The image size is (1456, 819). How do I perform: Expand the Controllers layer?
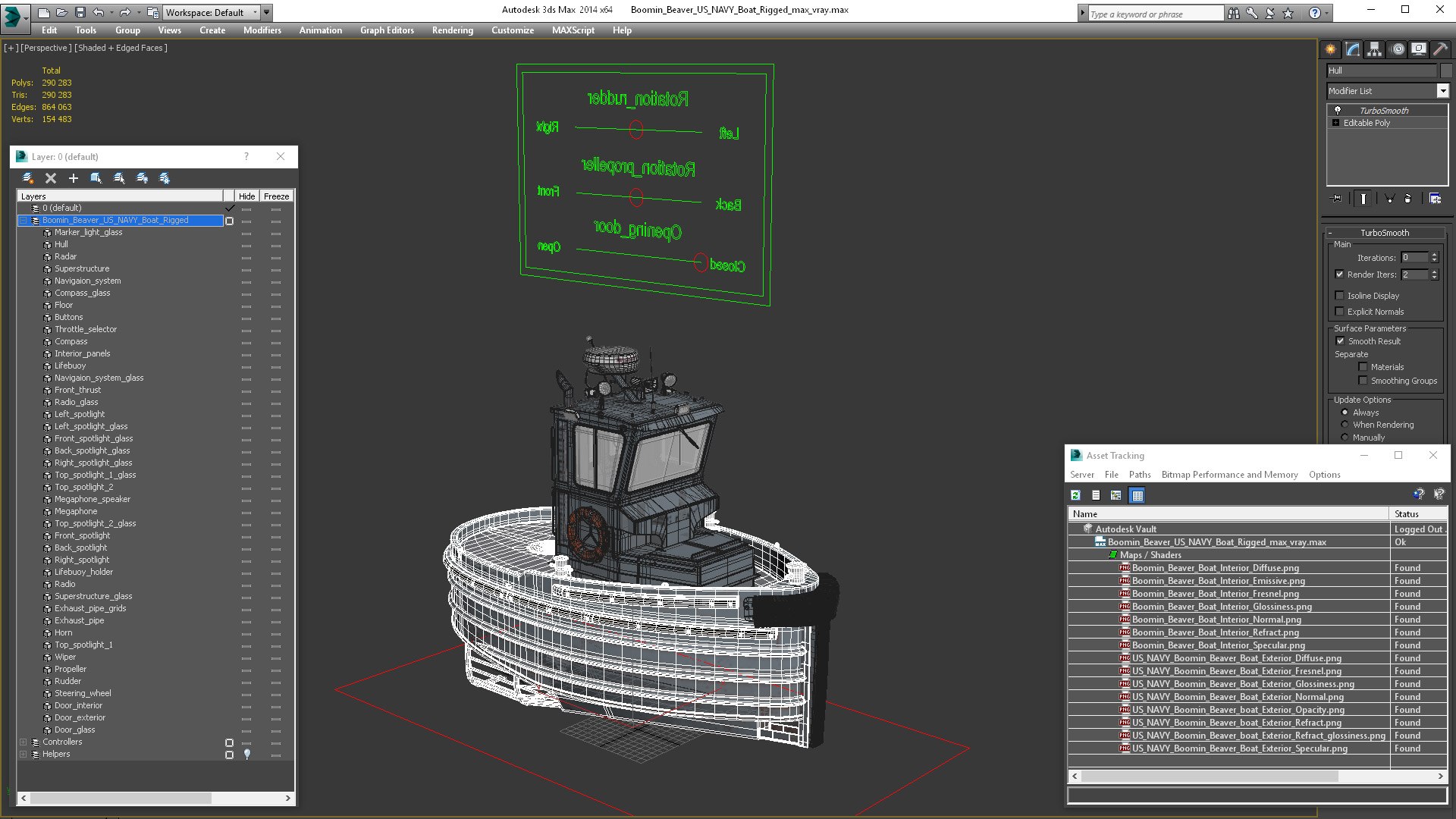click(24, 742)
